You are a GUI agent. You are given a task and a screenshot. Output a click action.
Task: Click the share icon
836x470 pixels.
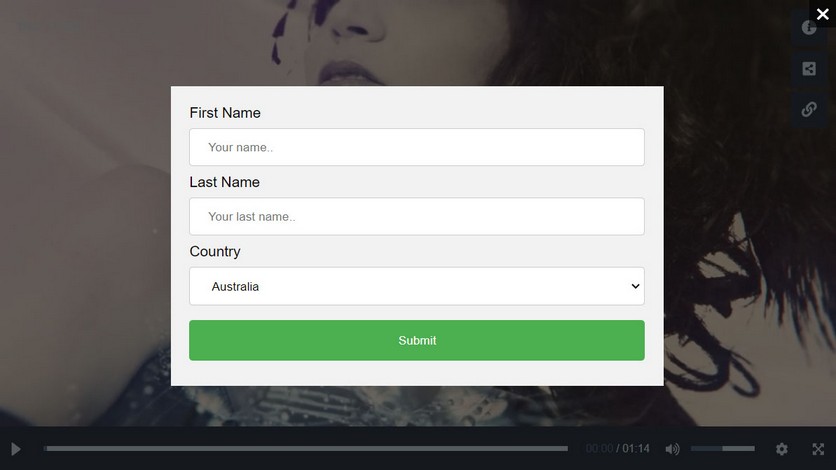pyautogui.click(x=809, y=69)
